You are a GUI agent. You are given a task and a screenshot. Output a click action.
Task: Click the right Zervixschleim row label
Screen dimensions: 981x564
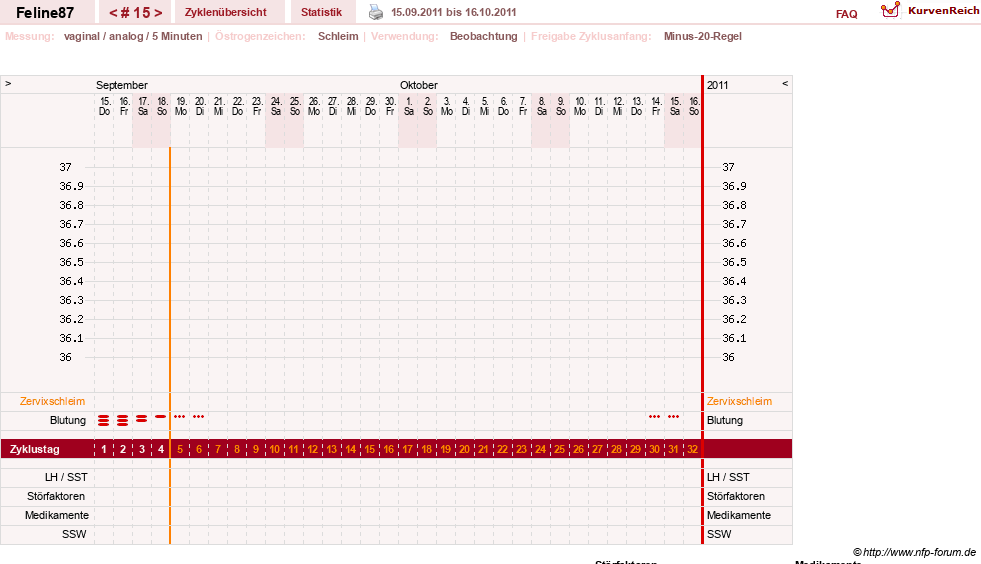(x=740, y=401)
